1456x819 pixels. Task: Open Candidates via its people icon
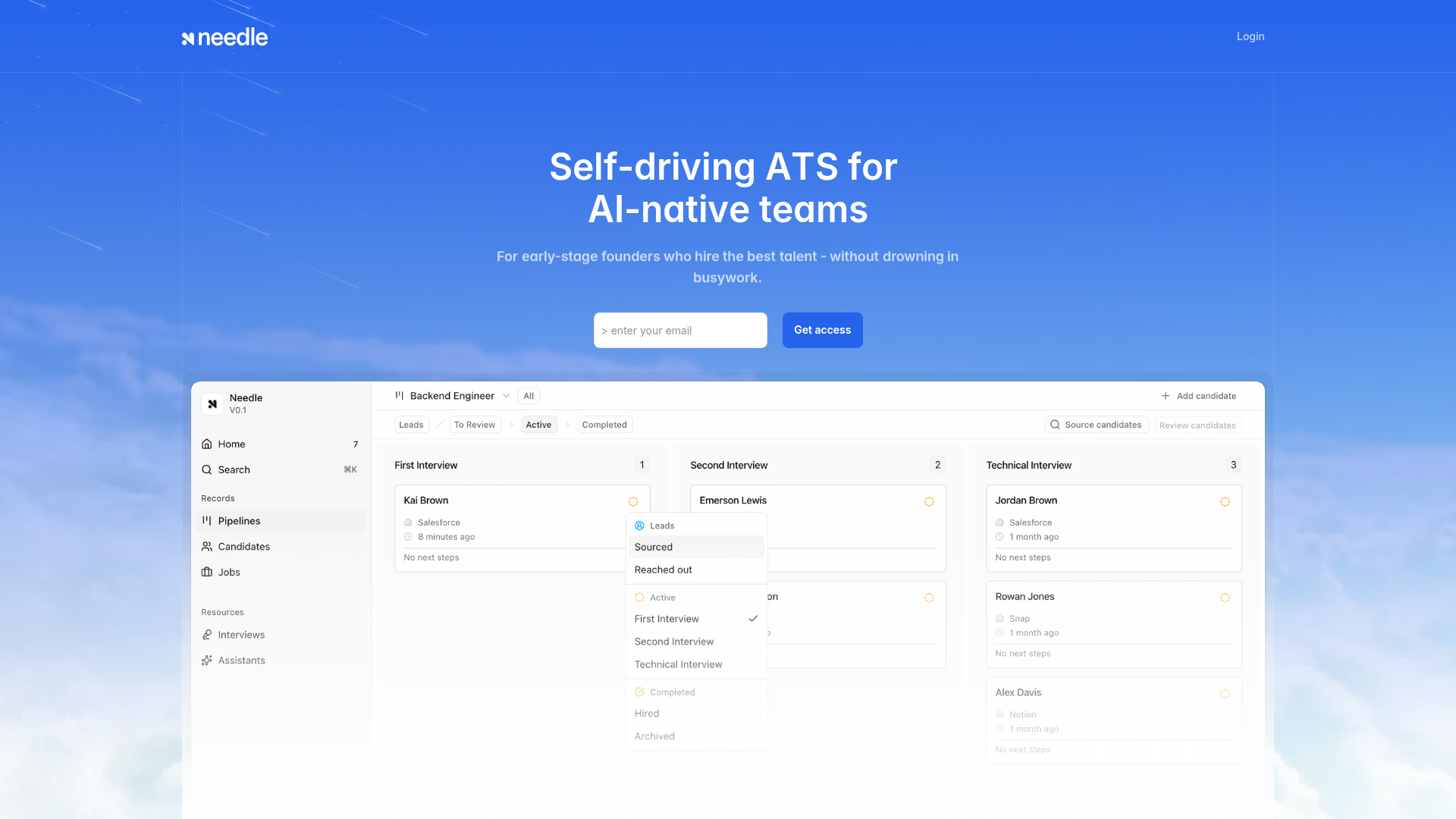pos(207,547)
